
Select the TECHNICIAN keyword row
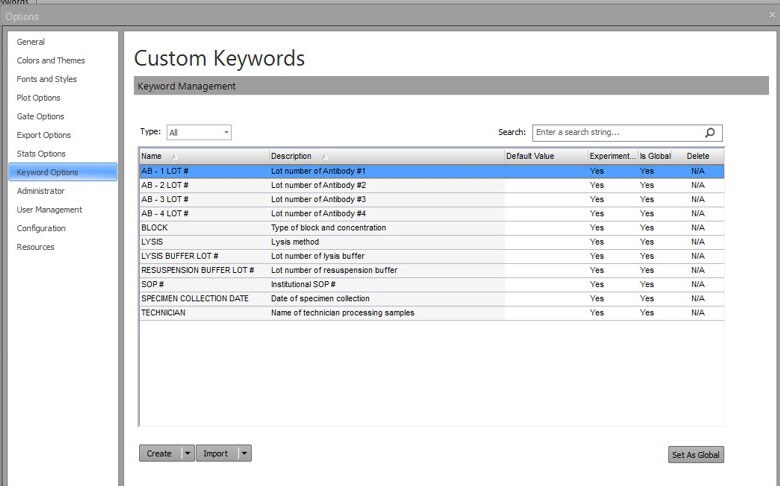[x=164, y=313]
